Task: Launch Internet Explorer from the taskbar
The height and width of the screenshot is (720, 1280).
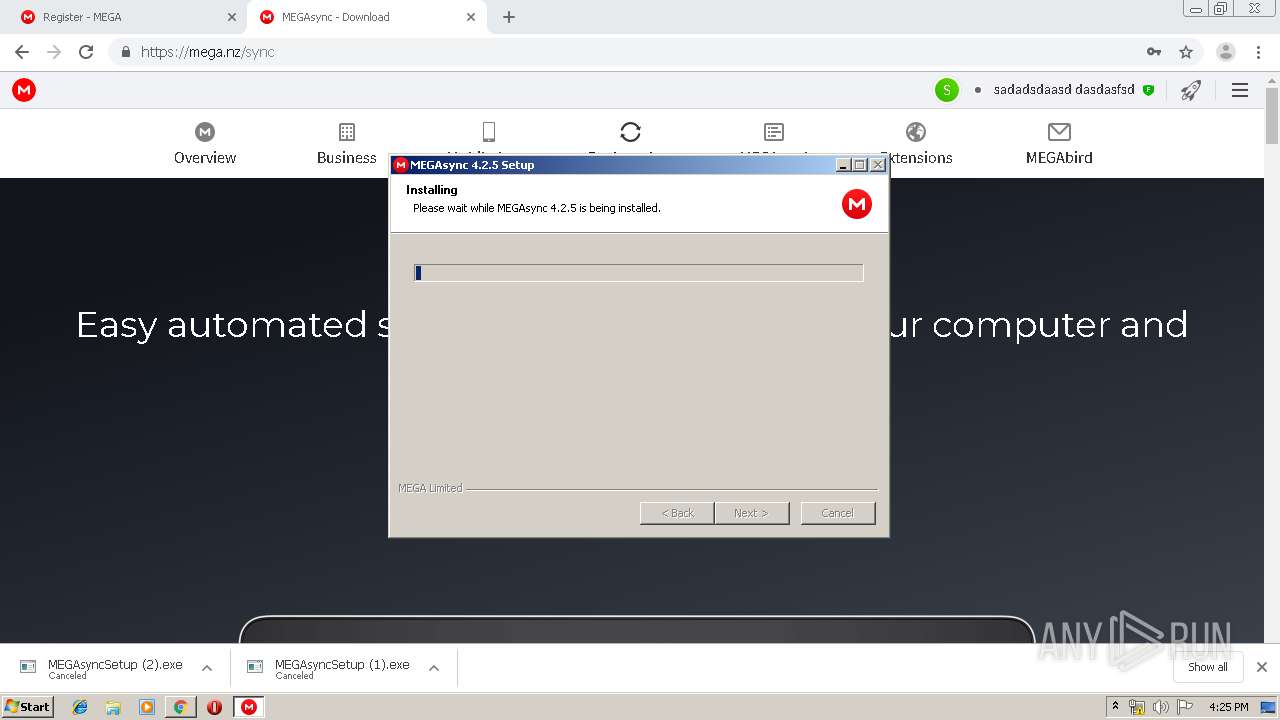Action: (x=81, y=707)
